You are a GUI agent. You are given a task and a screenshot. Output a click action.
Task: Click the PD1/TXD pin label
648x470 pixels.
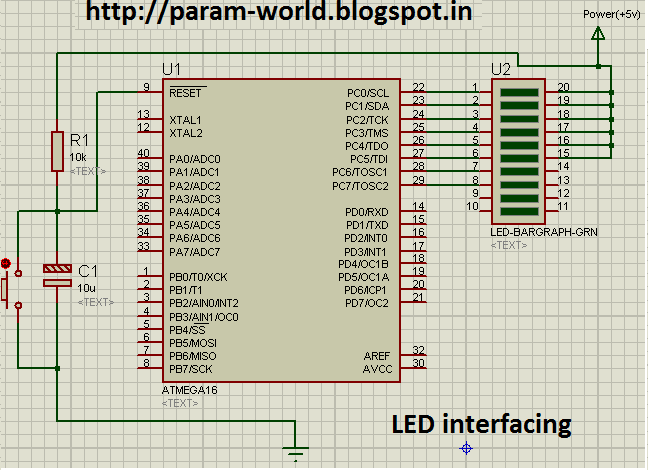pyautogui.click(x=367, y=225)
